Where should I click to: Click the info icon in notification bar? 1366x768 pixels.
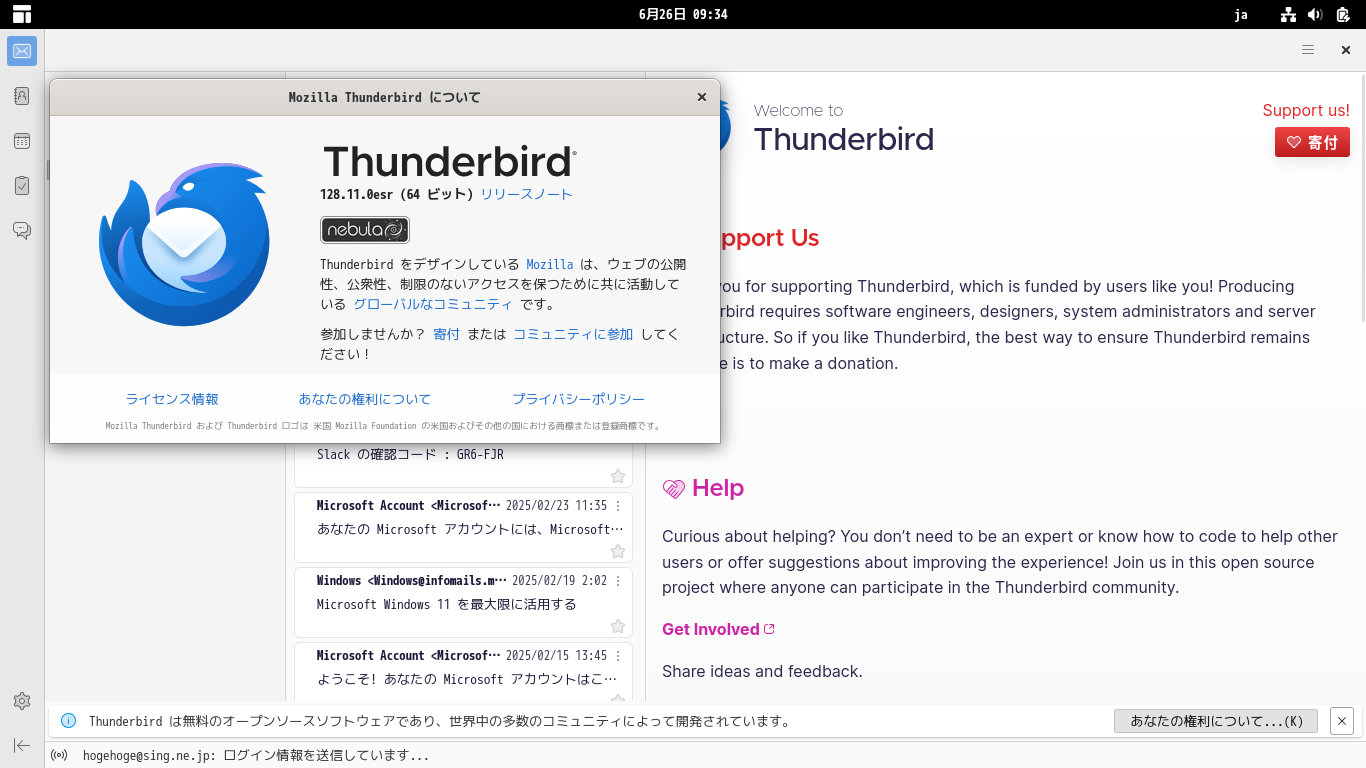point(69,721)
